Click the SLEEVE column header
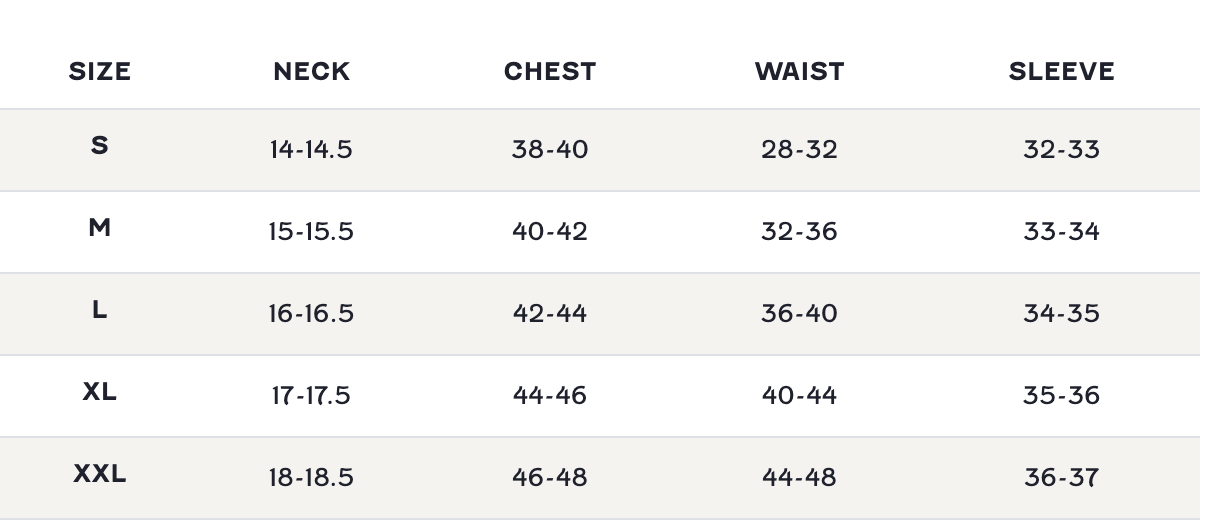1208x524 pixels. [1061, 72]
